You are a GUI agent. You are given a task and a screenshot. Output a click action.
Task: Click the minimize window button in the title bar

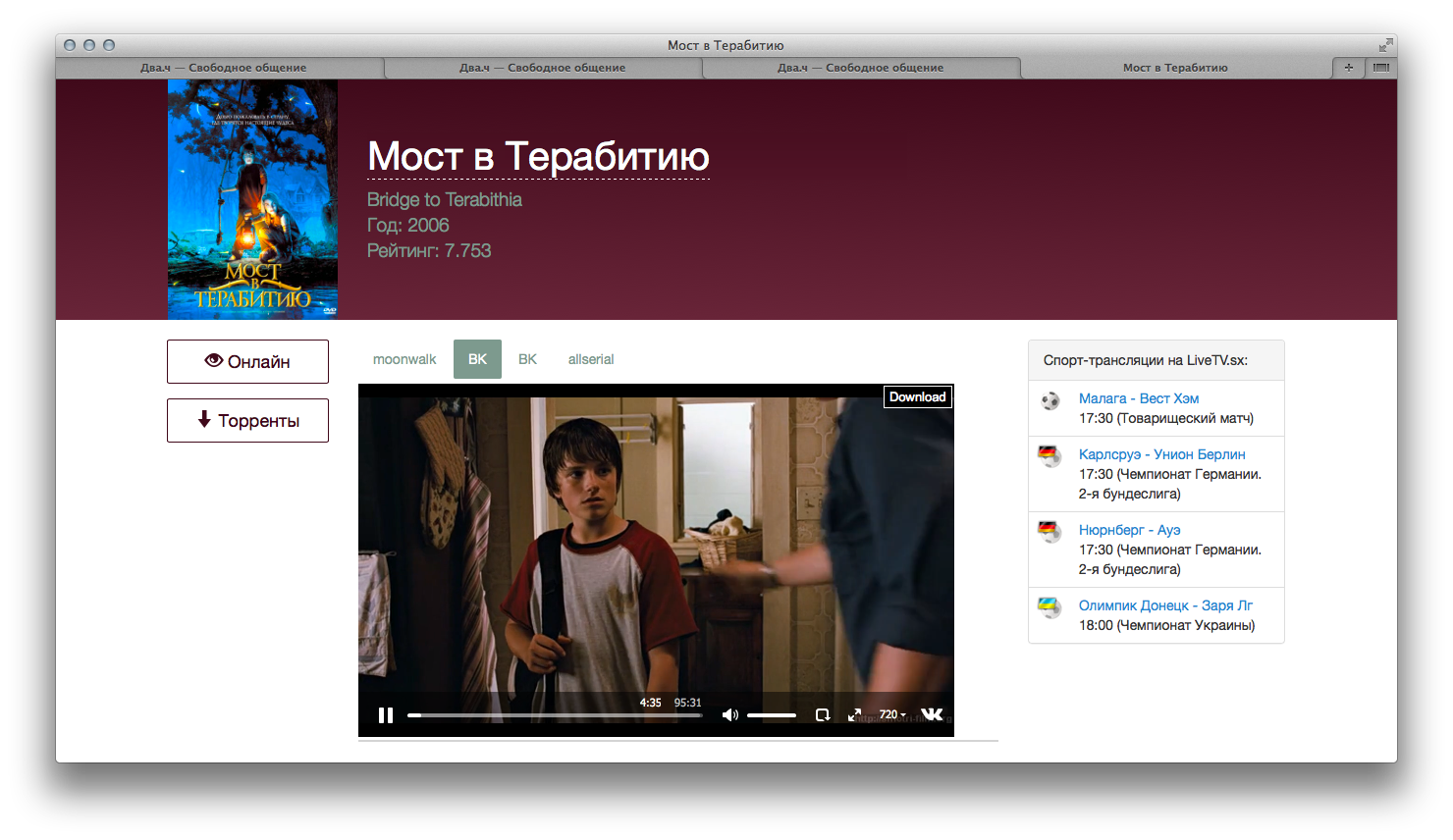(x=89, y=45)
